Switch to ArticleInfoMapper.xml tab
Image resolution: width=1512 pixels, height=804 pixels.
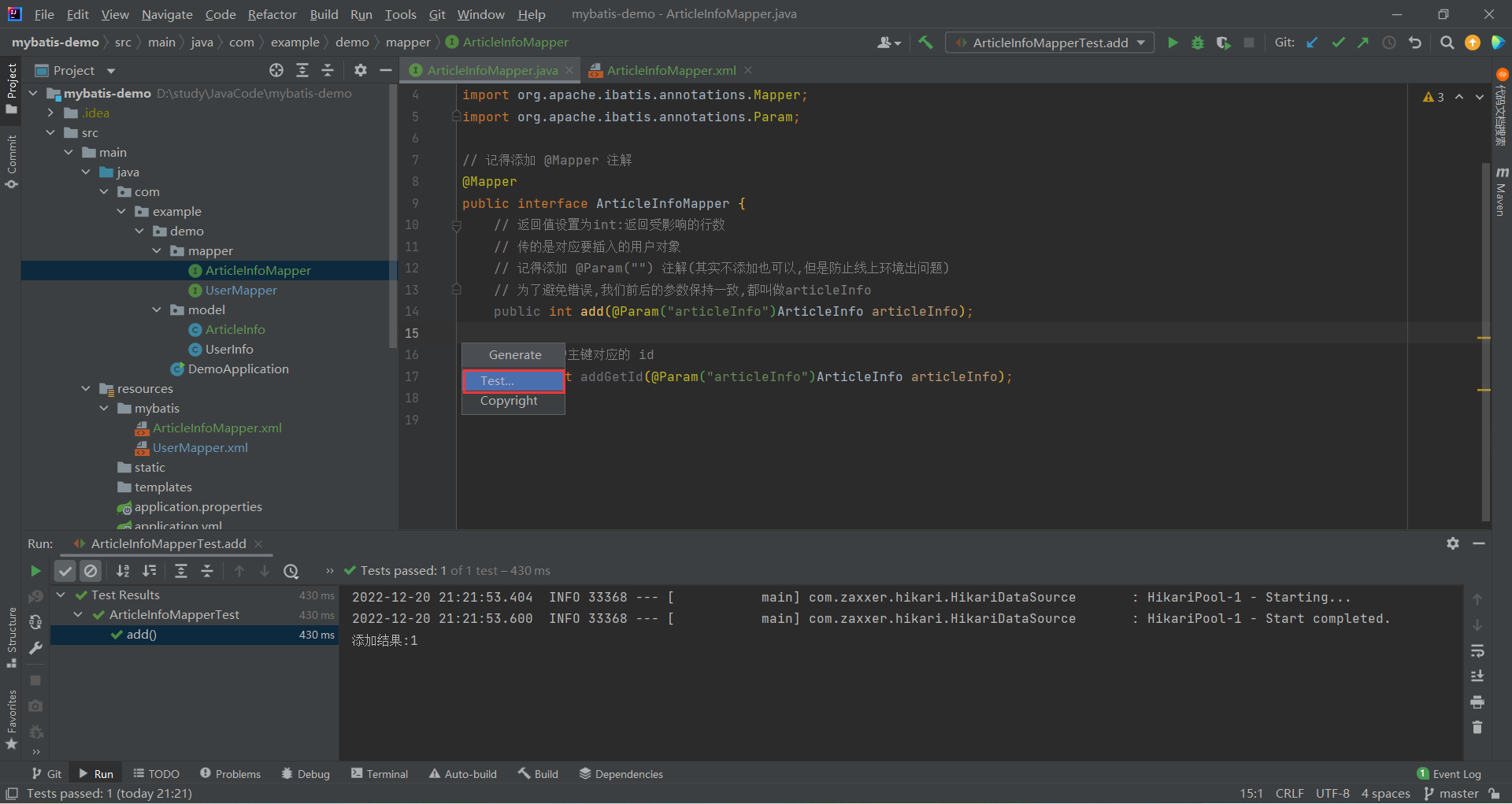(x=671, y=70)
